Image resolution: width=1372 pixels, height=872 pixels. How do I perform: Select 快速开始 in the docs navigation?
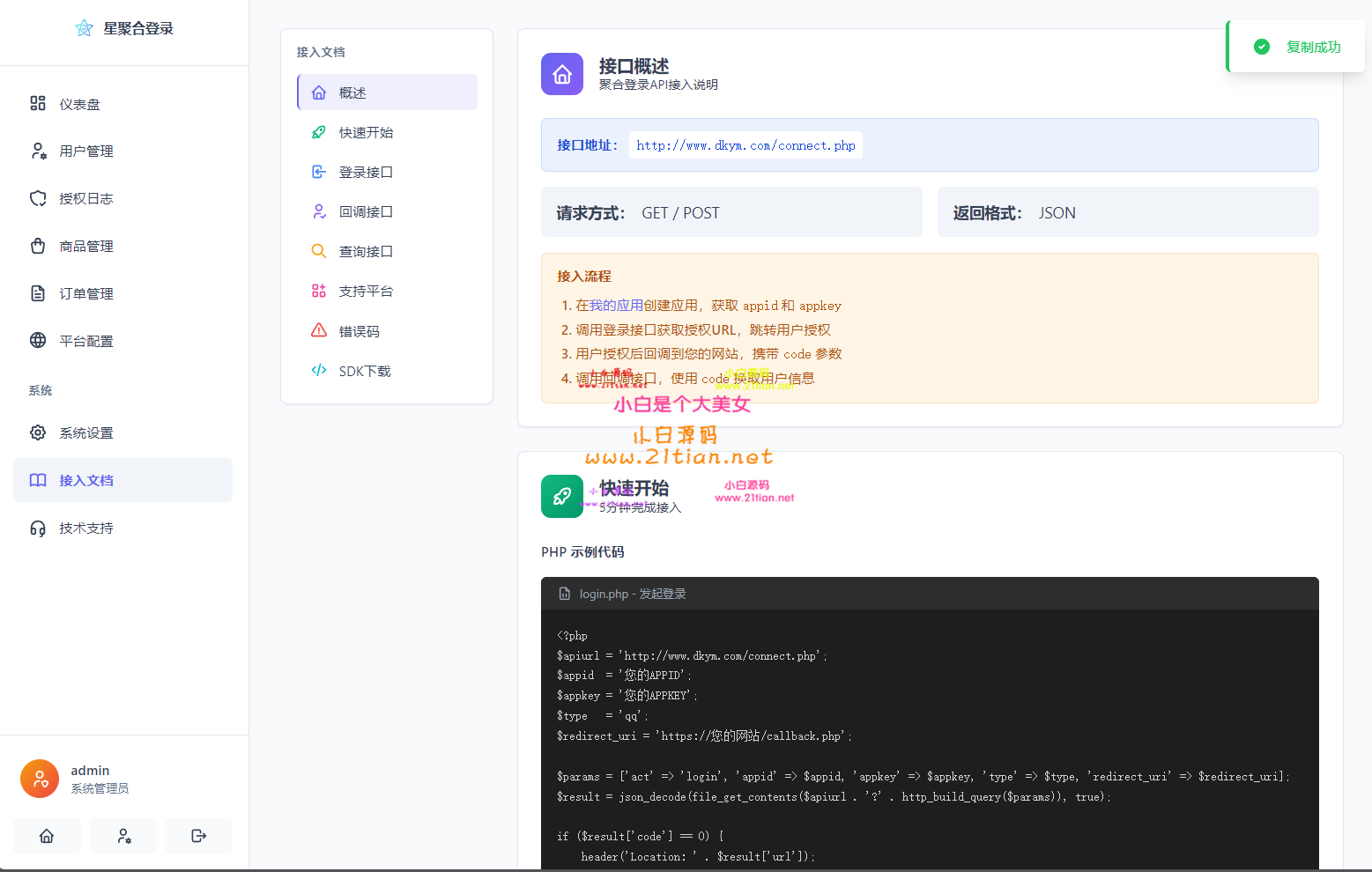point(366,132)
